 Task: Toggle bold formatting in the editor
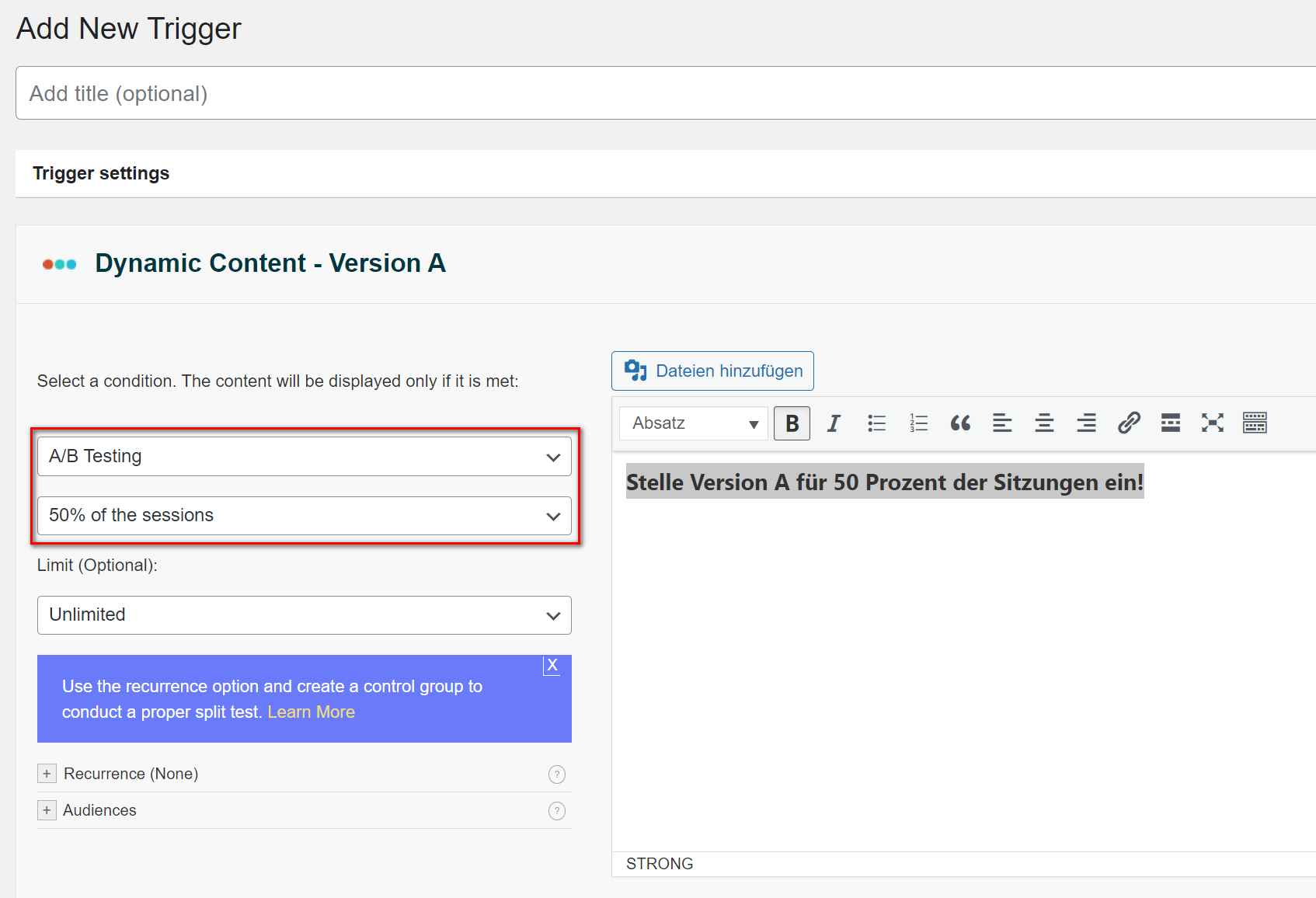pyautogui.click(x=792, y=423)
